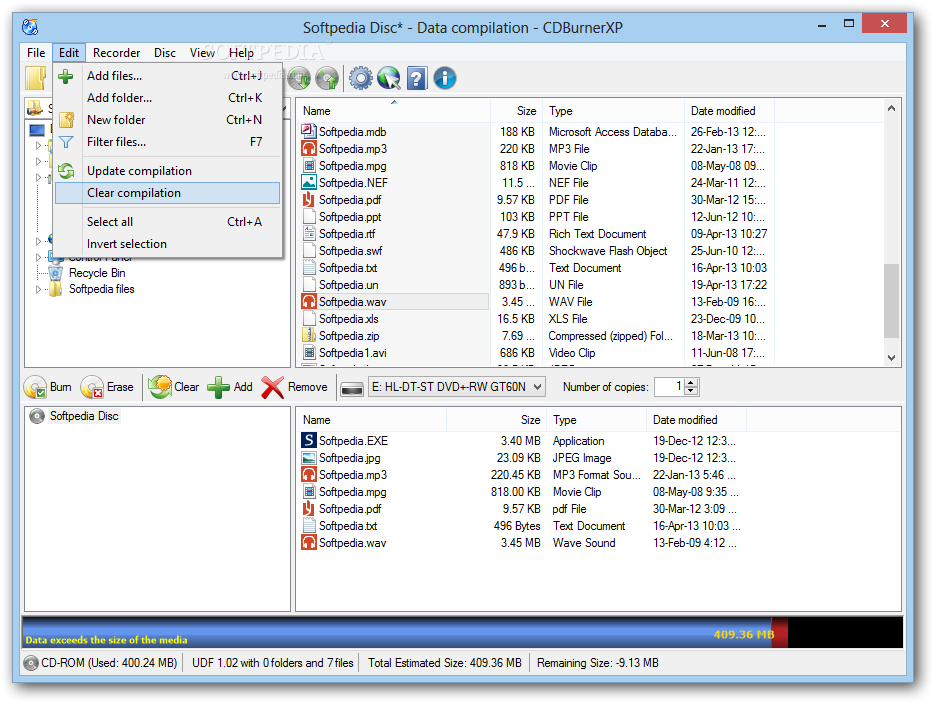
Task: Click the blue info icon
Action: (x=445, y=78)
